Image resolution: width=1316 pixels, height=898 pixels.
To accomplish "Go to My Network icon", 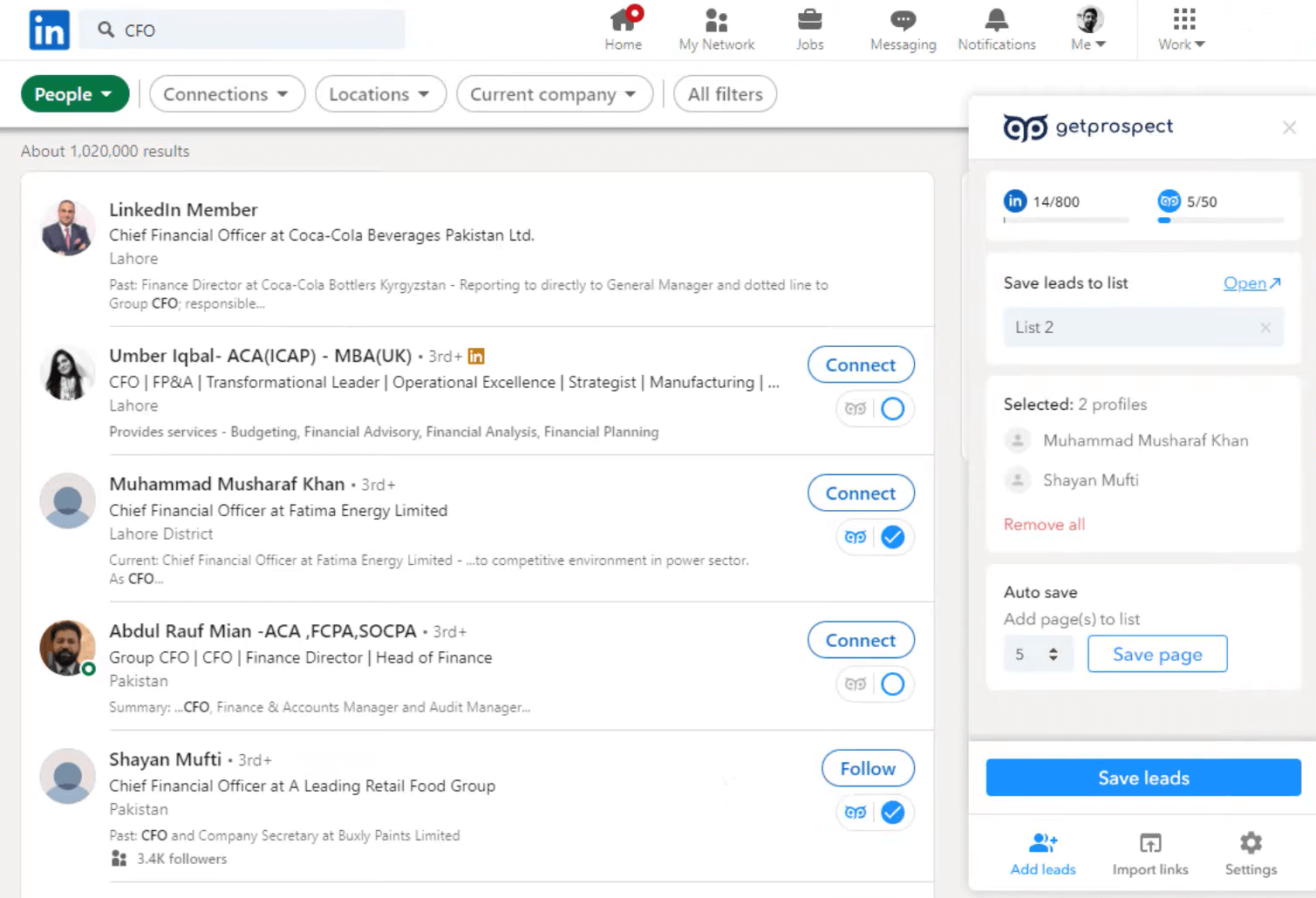I will click(x=716, y=20).
